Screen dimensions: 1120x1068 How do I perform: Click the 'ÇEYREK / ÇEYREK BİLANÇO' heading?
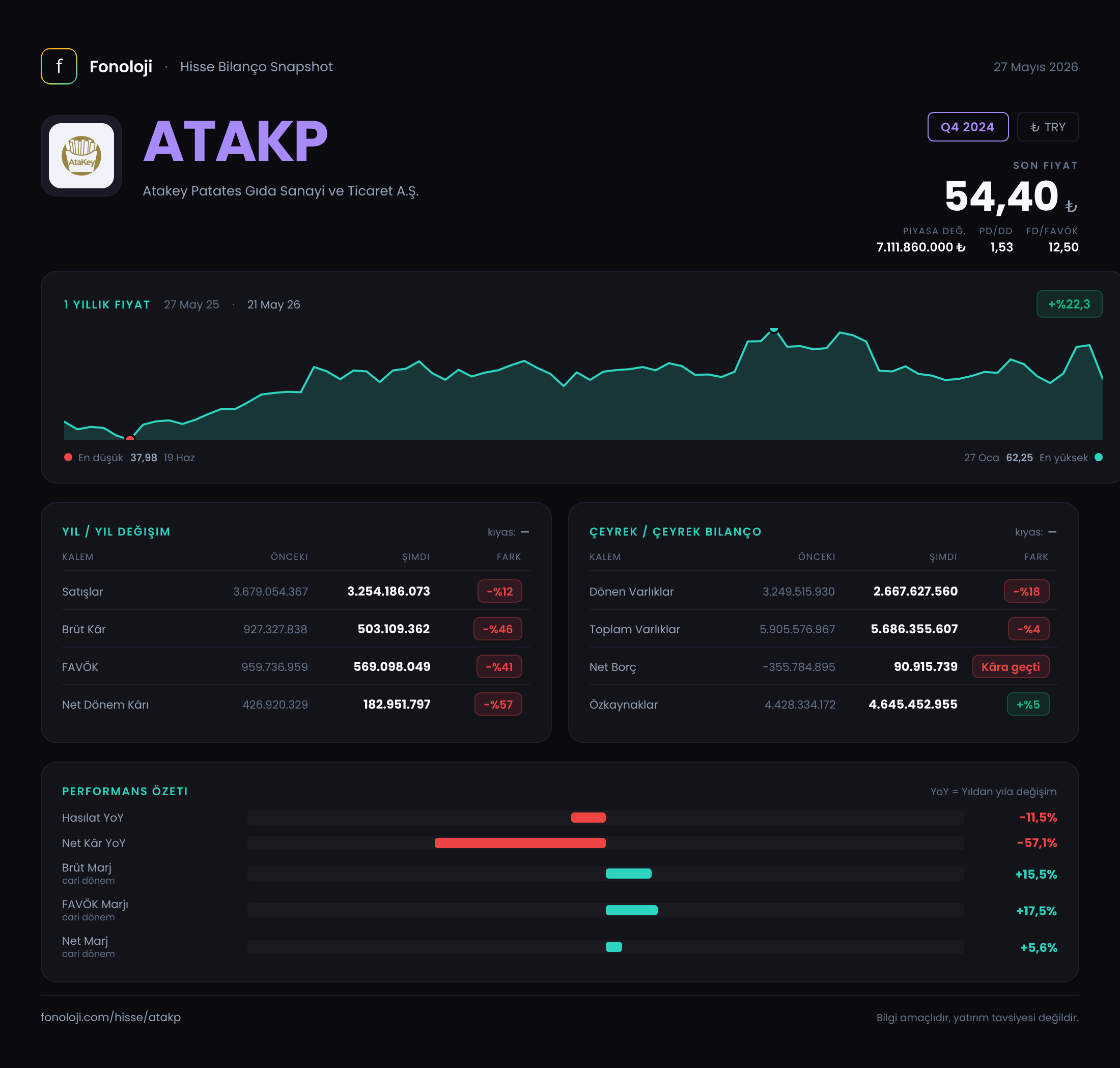click(x=675, y=531)
